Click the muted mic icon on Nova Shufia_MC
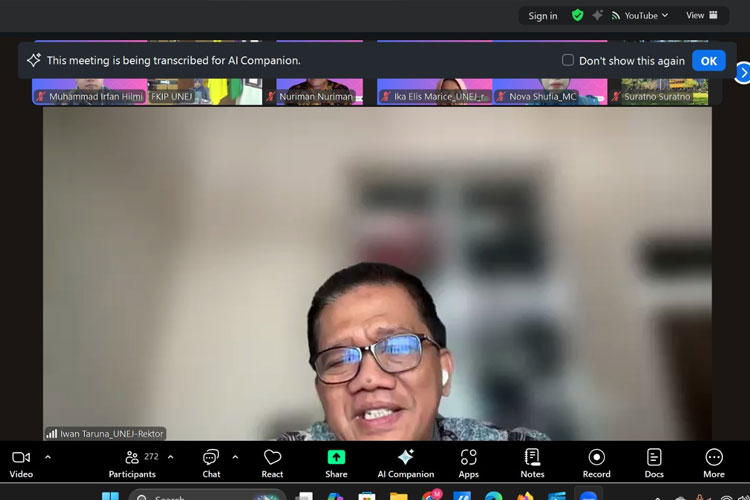Image resolution: width=750 pixels, height=500 pixels. [501, 97]
